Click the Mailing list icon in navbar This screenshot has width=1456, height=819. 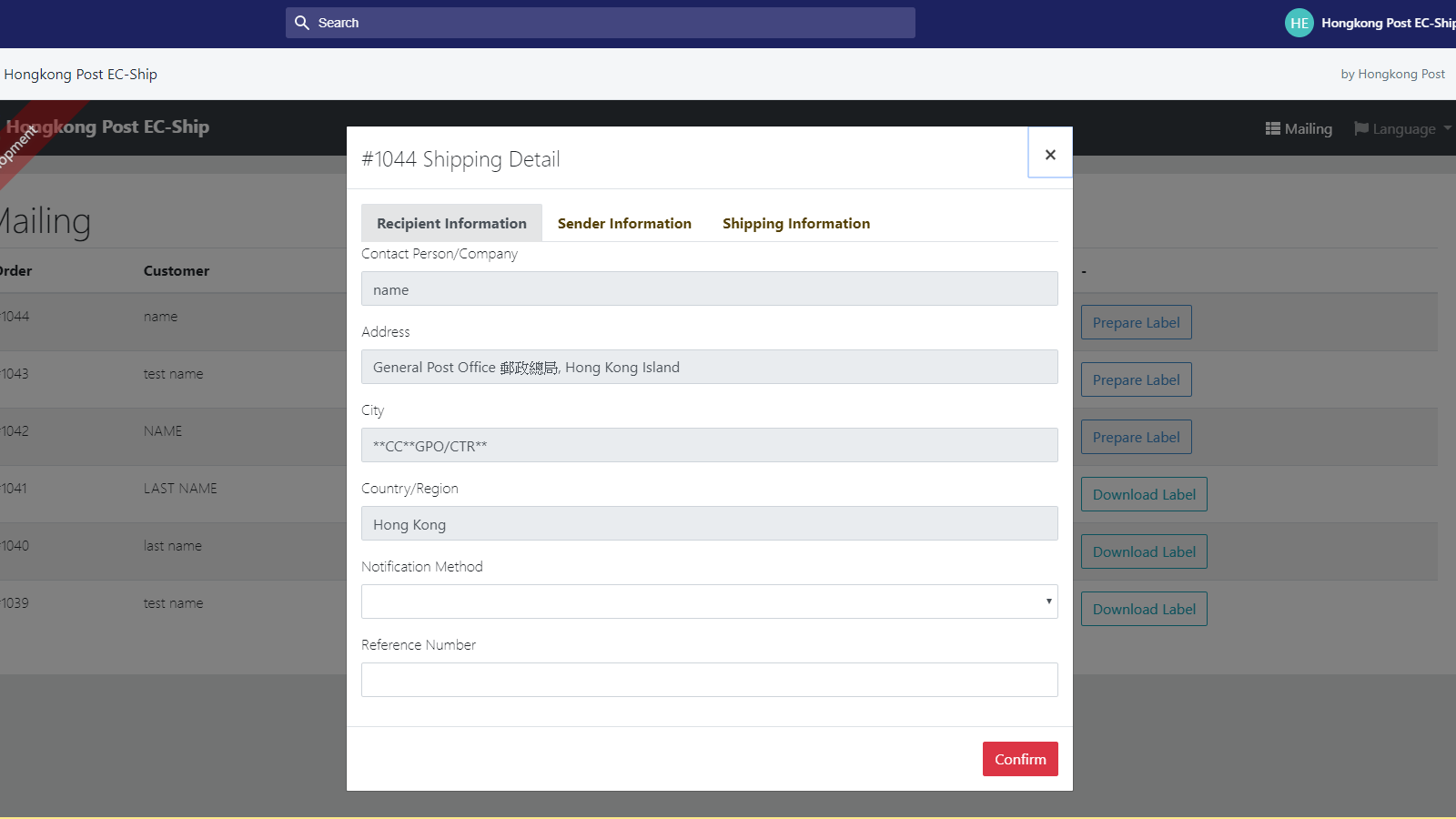click(x=1273, y=128)
